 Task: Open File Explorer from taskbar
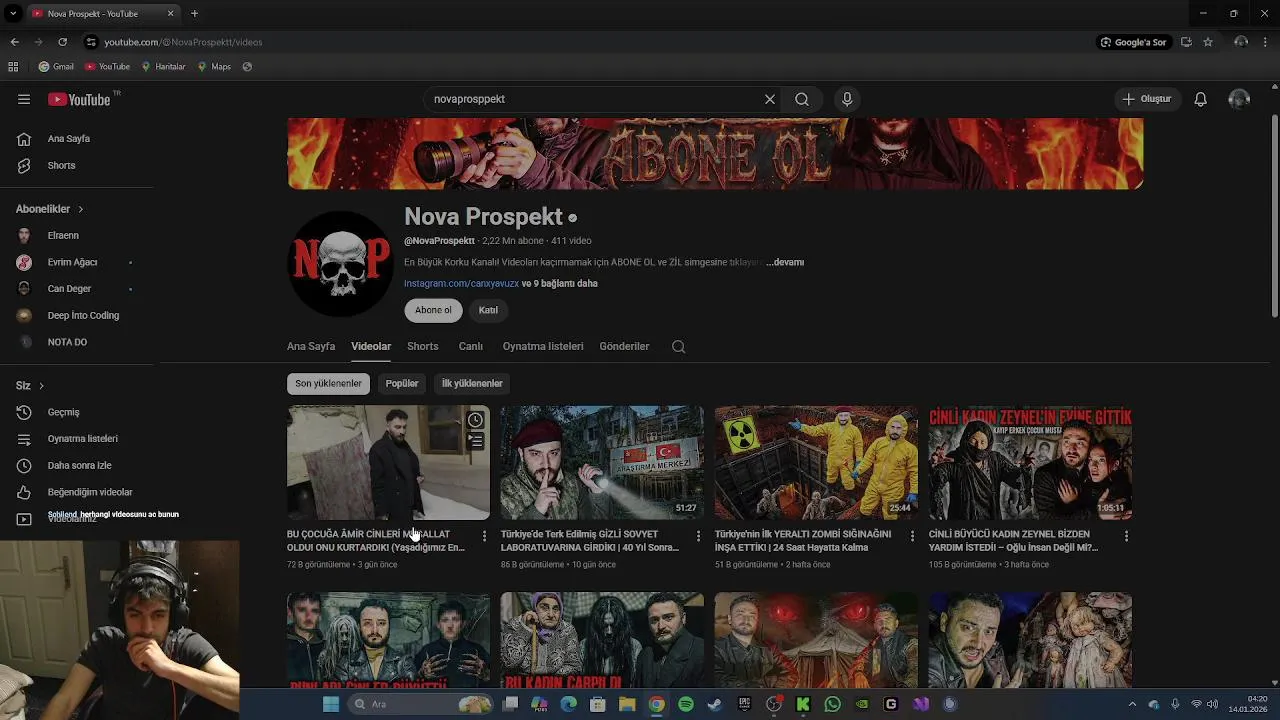tap(627, 704)
